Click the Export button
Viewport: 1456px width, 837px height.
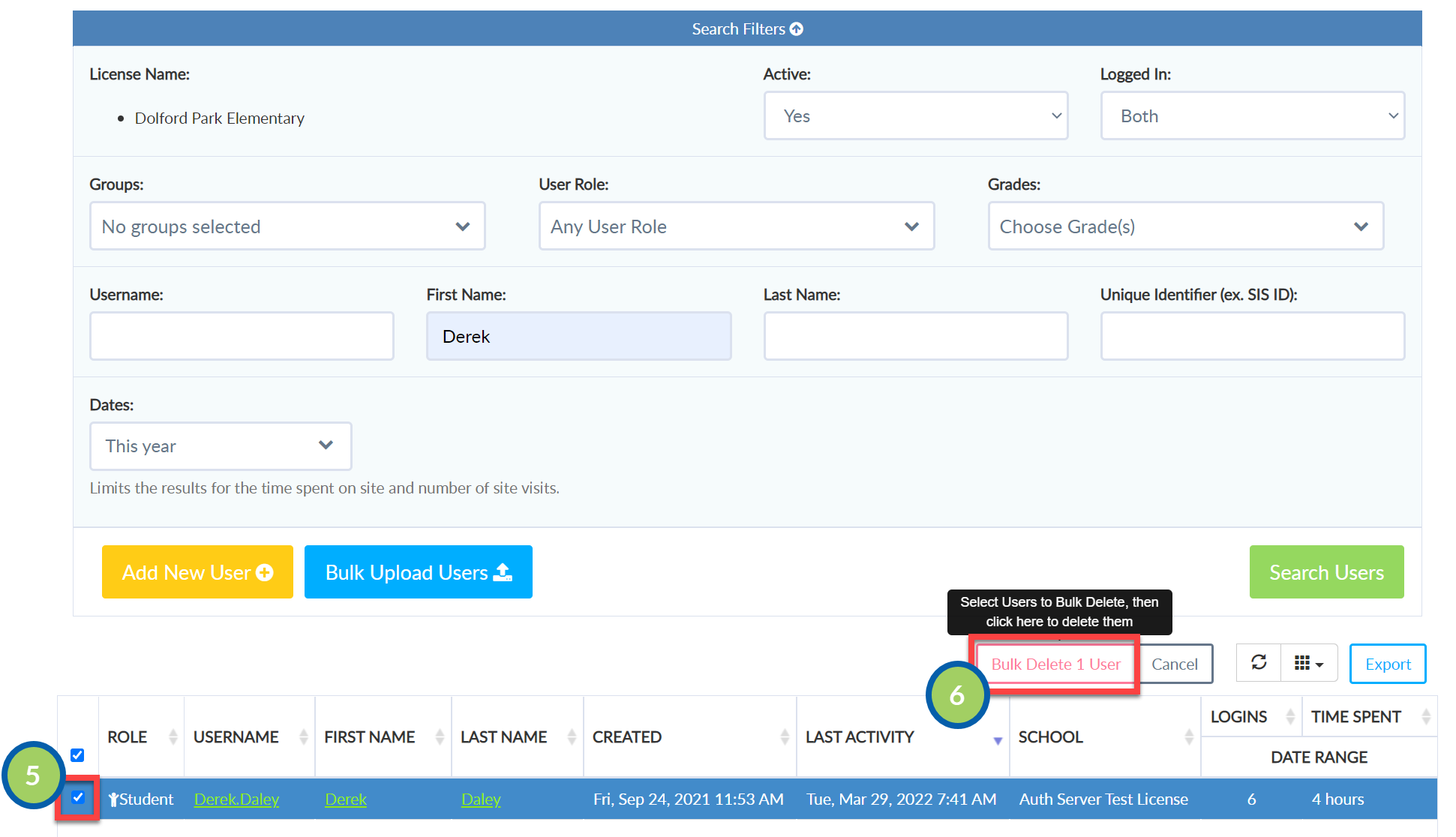point(1388,664)
